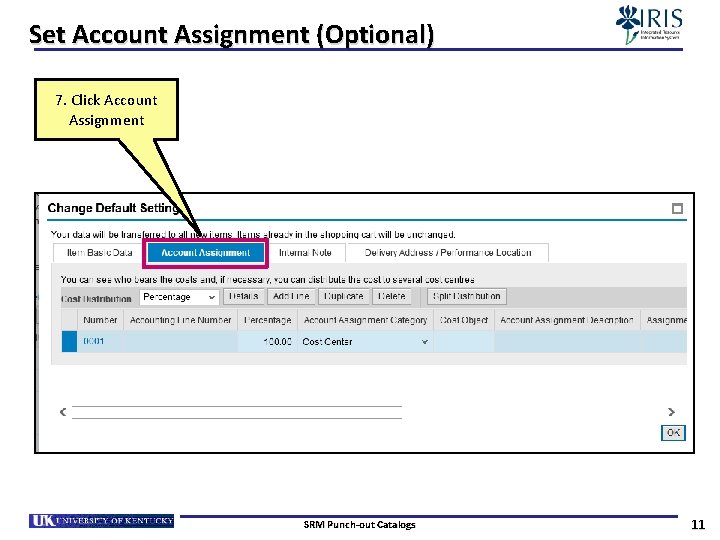This screenshot has height=540, width=720.
Task: Click the 100.00 percentage field
Action: (268, 342)
